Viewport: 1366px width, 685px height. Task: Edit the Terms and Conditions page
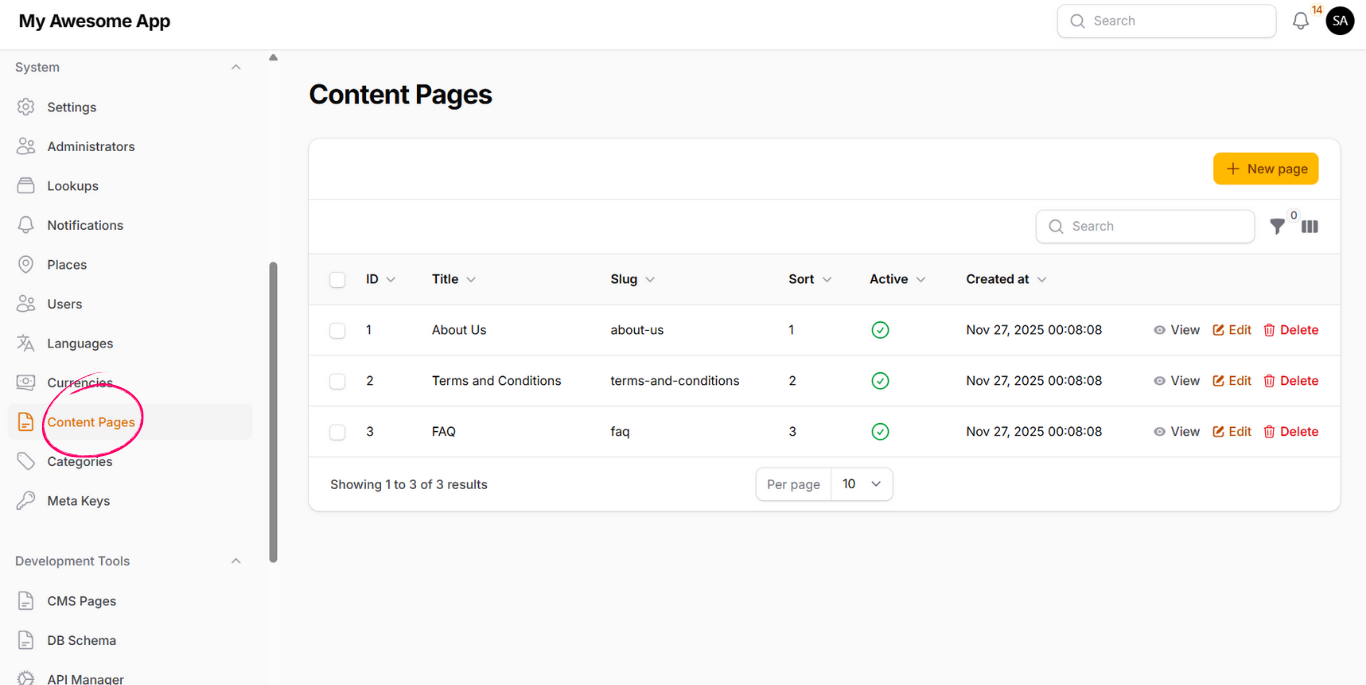tap(1231, 380)
